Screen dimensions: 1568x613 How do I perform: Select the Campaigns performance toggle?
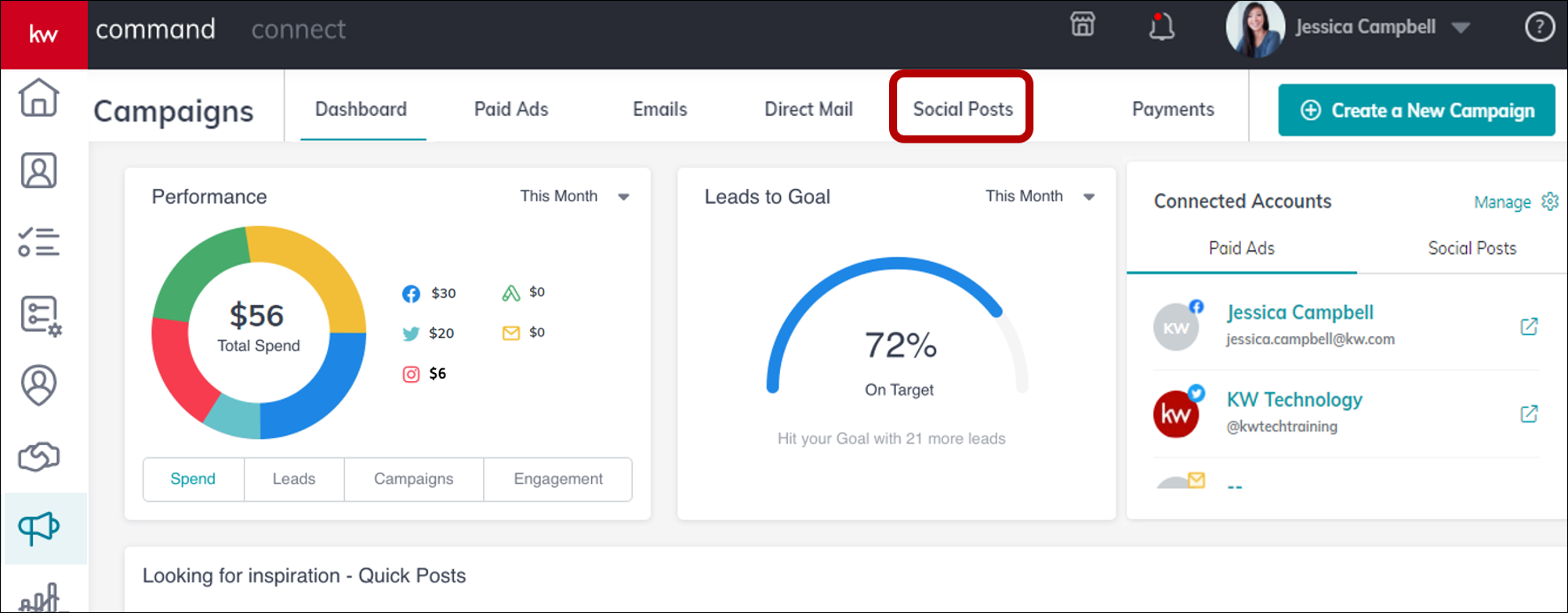pyautogui.click(x=413, y=479)
